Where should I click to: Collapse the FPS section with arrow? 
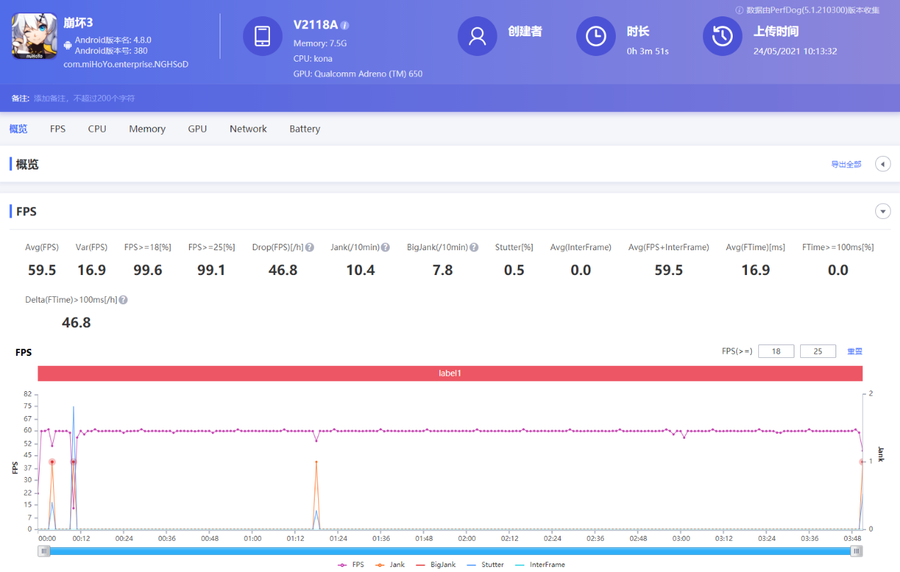[882, 211]
